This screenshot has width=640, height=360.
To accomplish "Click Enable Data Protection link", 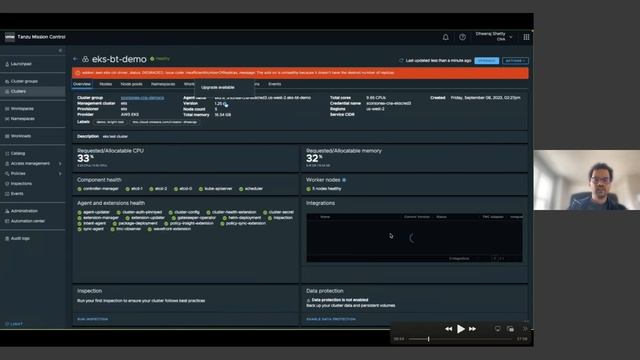I will pos(331,319).
